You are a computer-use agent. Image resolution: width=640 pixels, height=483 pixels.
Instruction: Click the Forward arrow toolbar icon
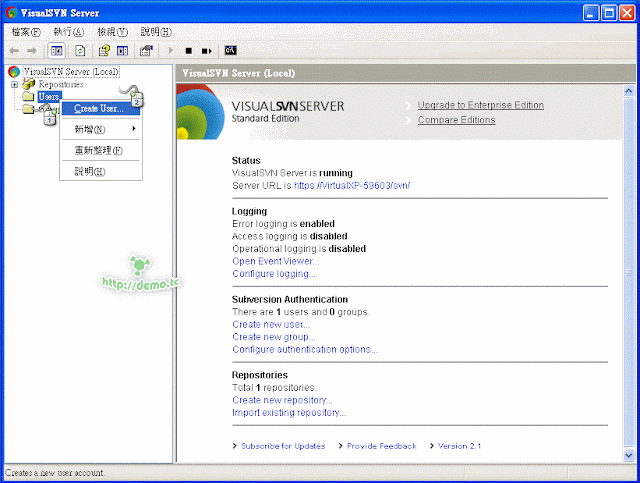point(31,51)
